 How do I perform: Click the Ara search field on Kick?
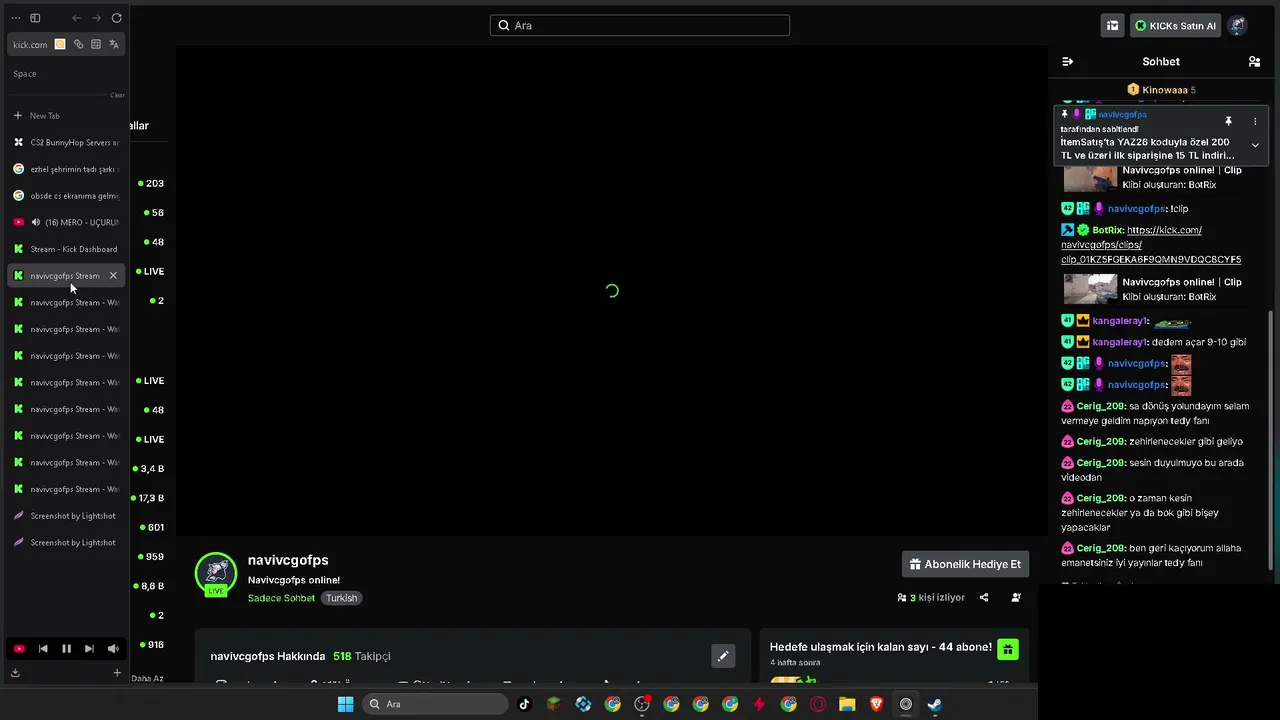(640, 25)
